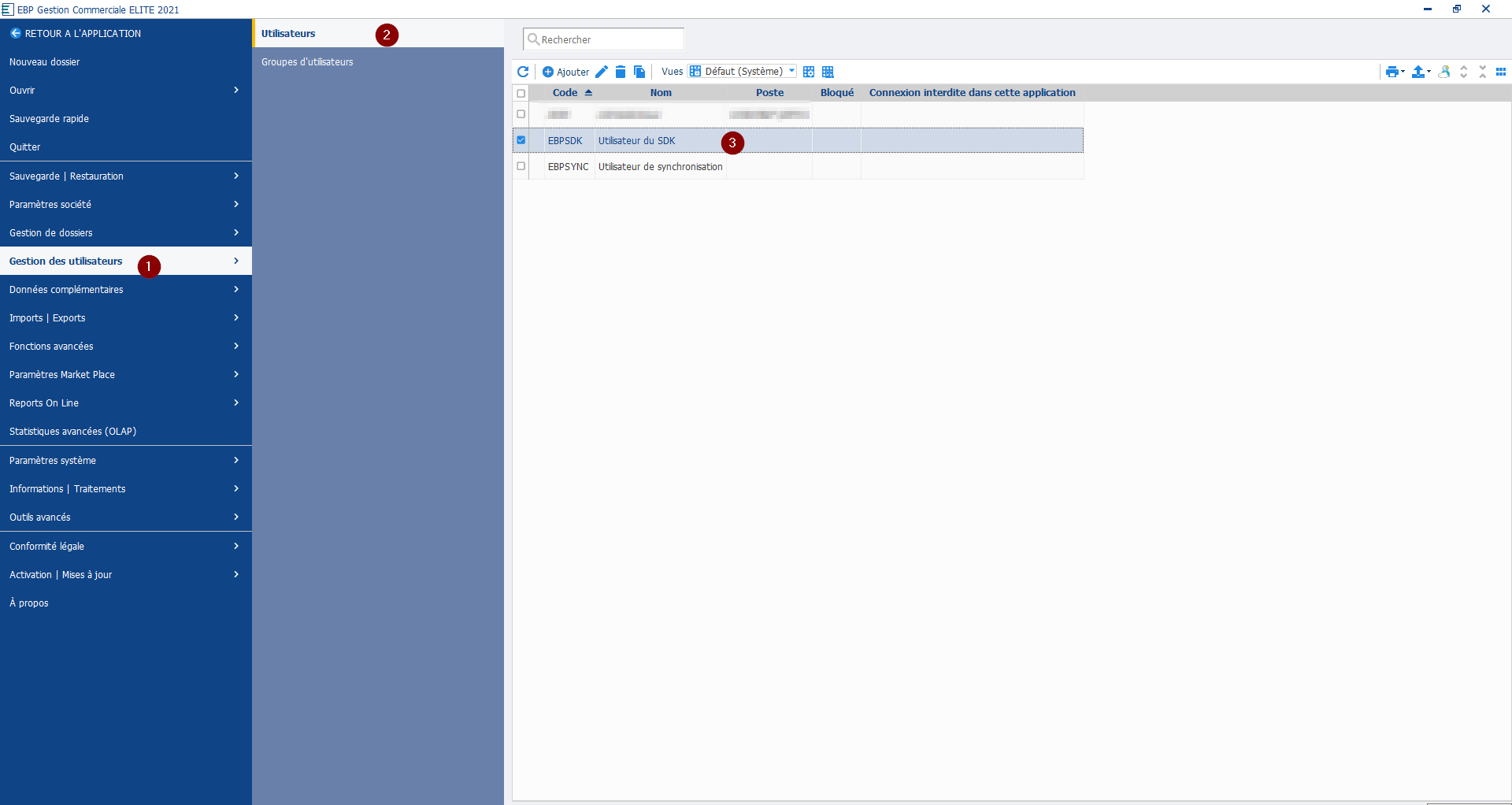Click in the Rechercher search field
Viewport: 1512px width, 805px height.
[603, 39]
